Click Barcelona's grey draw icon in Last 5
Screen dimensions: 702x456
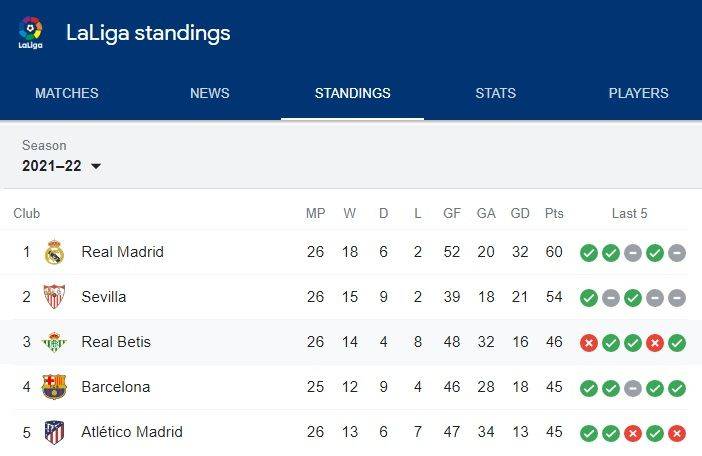[633, 388]
